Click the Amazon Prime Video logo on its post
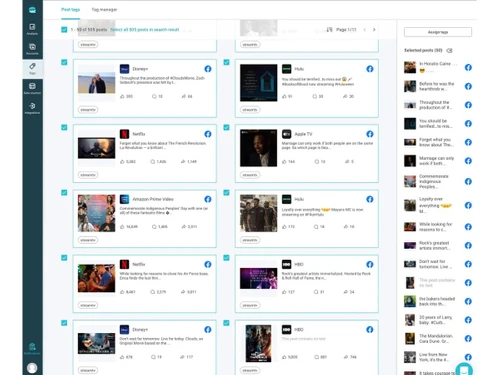 124,199
